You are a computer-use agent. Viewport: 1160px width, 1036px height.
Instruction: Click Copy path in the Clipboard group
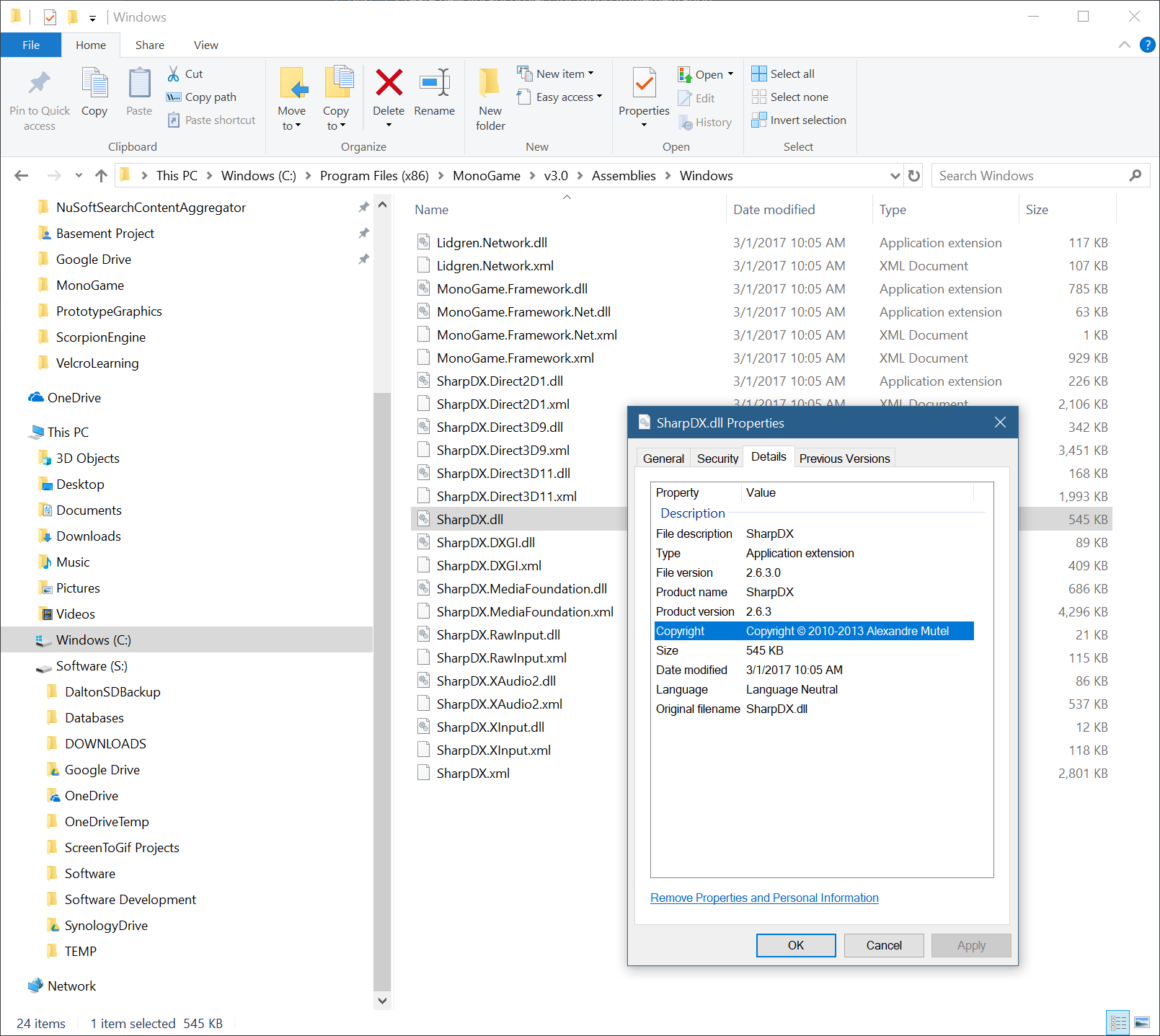(201, 97)
